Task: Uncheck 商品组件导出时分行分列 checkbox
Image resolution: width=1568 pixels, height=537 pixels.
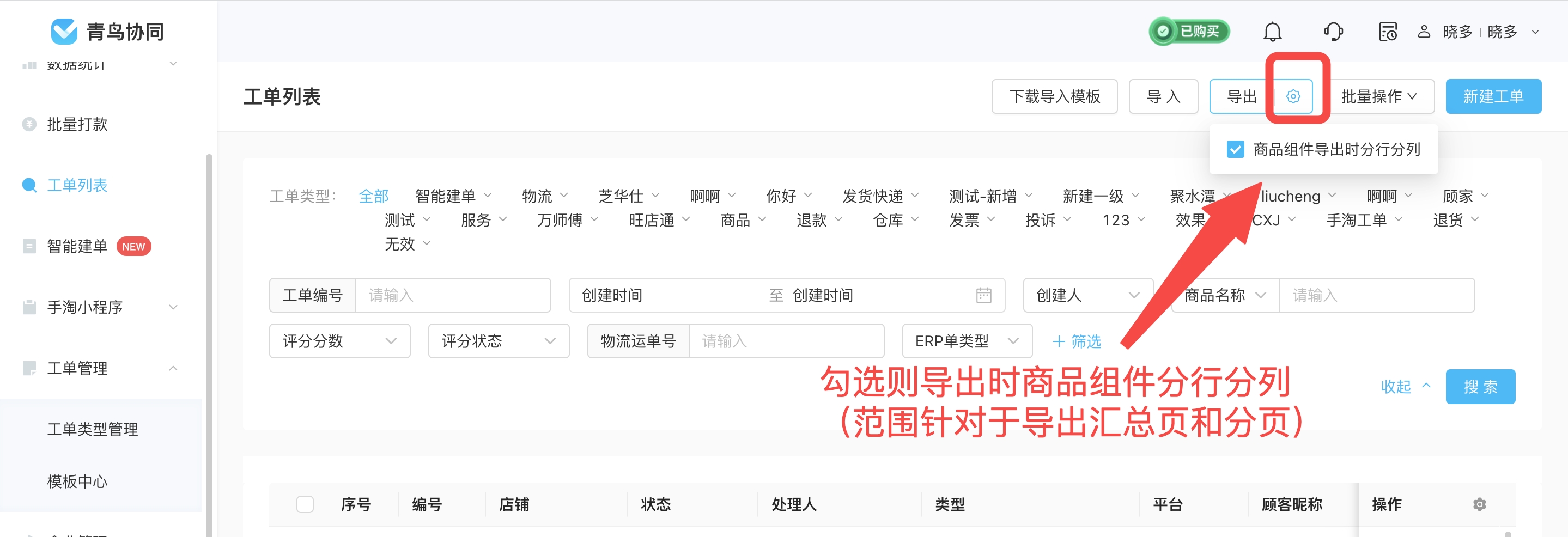Action: point(1236,149)
